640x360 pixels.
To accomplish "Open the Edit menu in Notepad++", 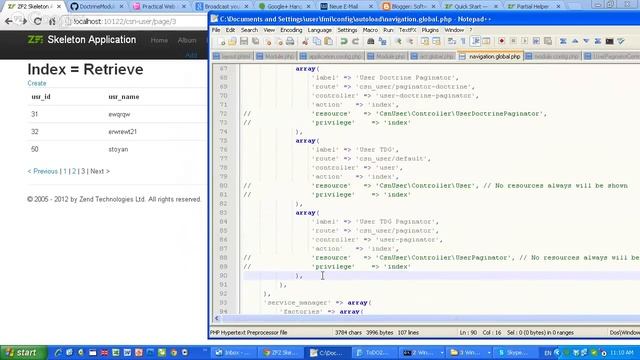I will pos(230,30).
